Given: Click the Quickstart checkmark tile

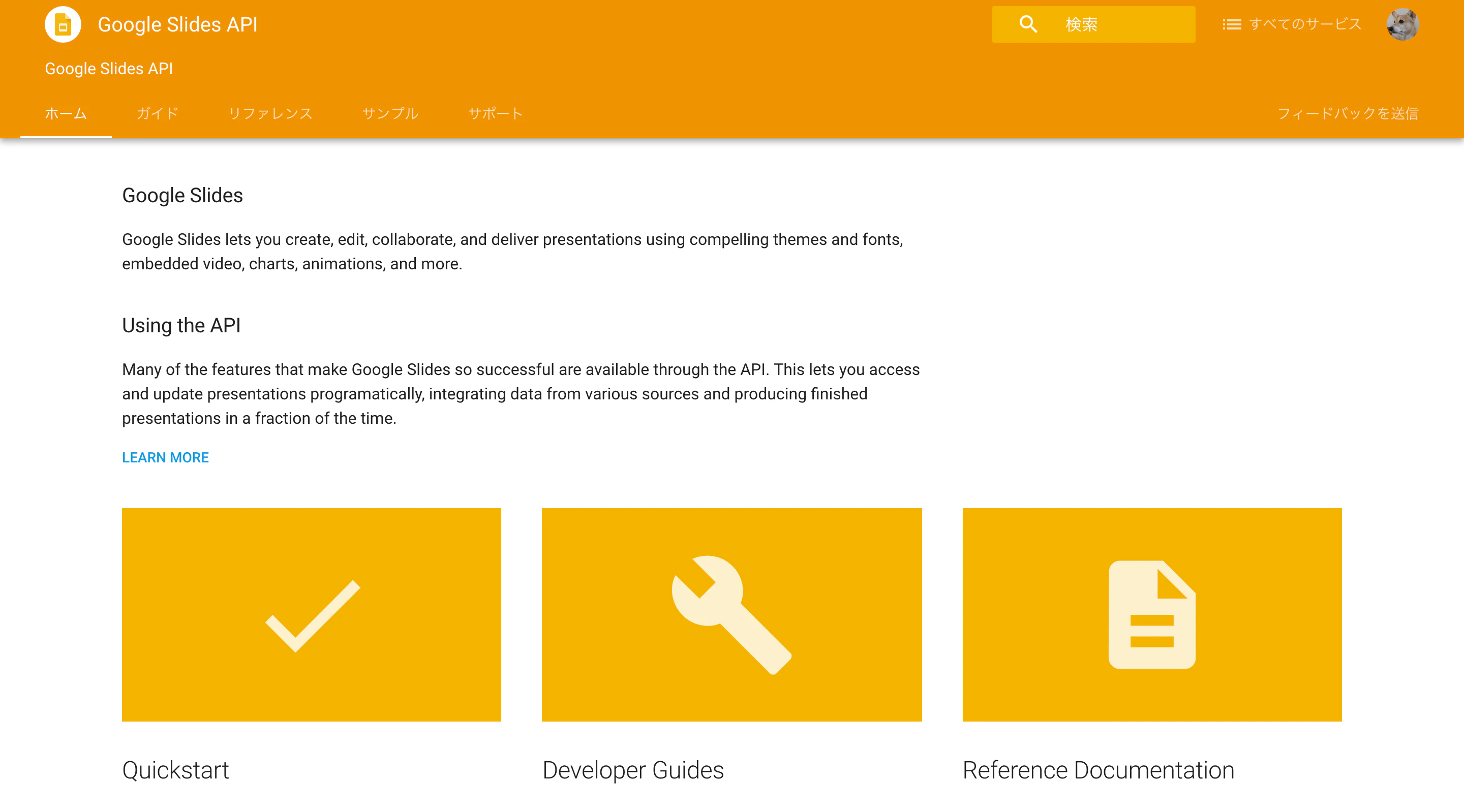Looking at the screenshot, I should tap(312, 615).
